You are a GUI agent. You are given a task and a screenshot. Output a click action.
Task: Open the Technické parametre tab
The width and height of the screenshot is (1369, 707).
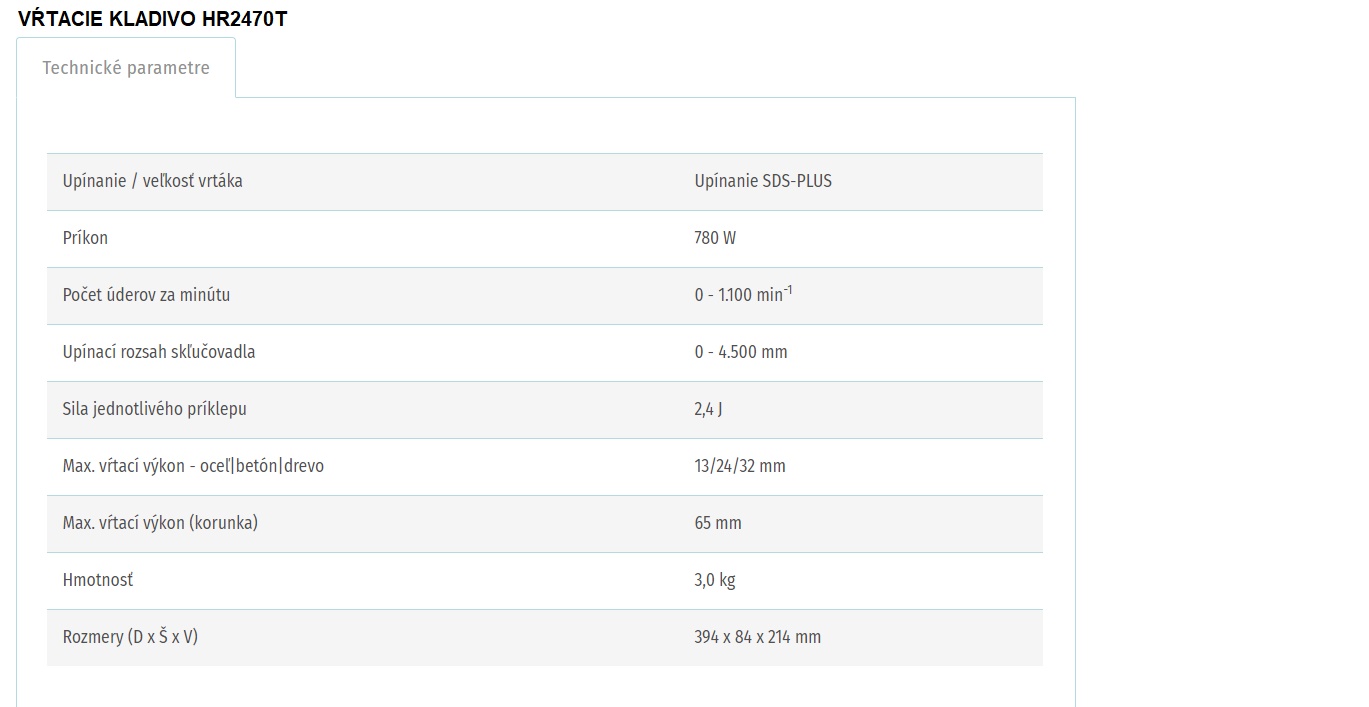(126, 68)
